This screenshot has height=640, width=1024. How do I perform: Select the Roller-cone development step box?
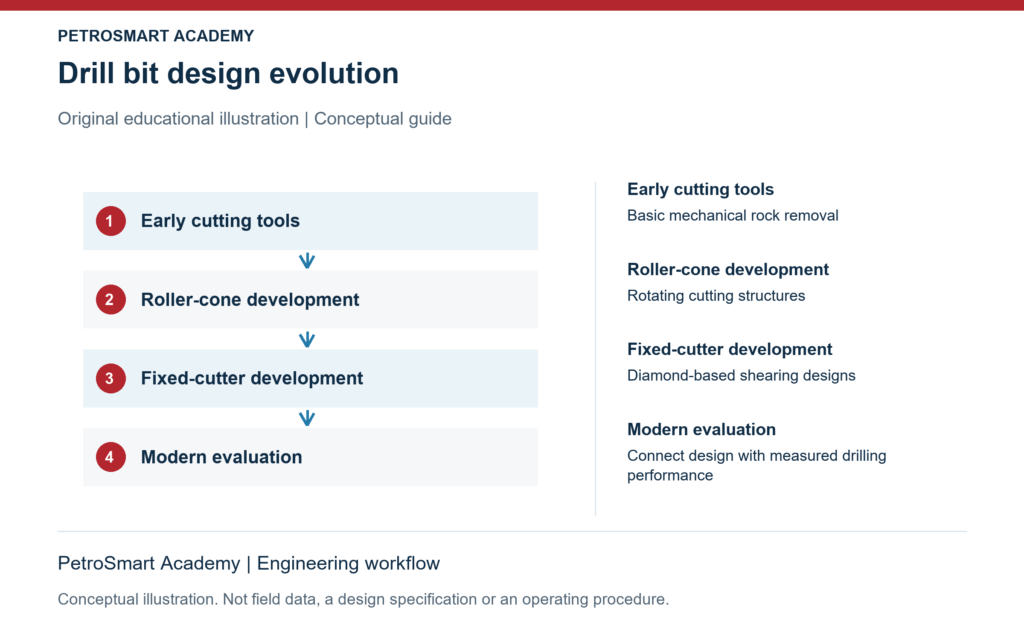click(310, 300)
